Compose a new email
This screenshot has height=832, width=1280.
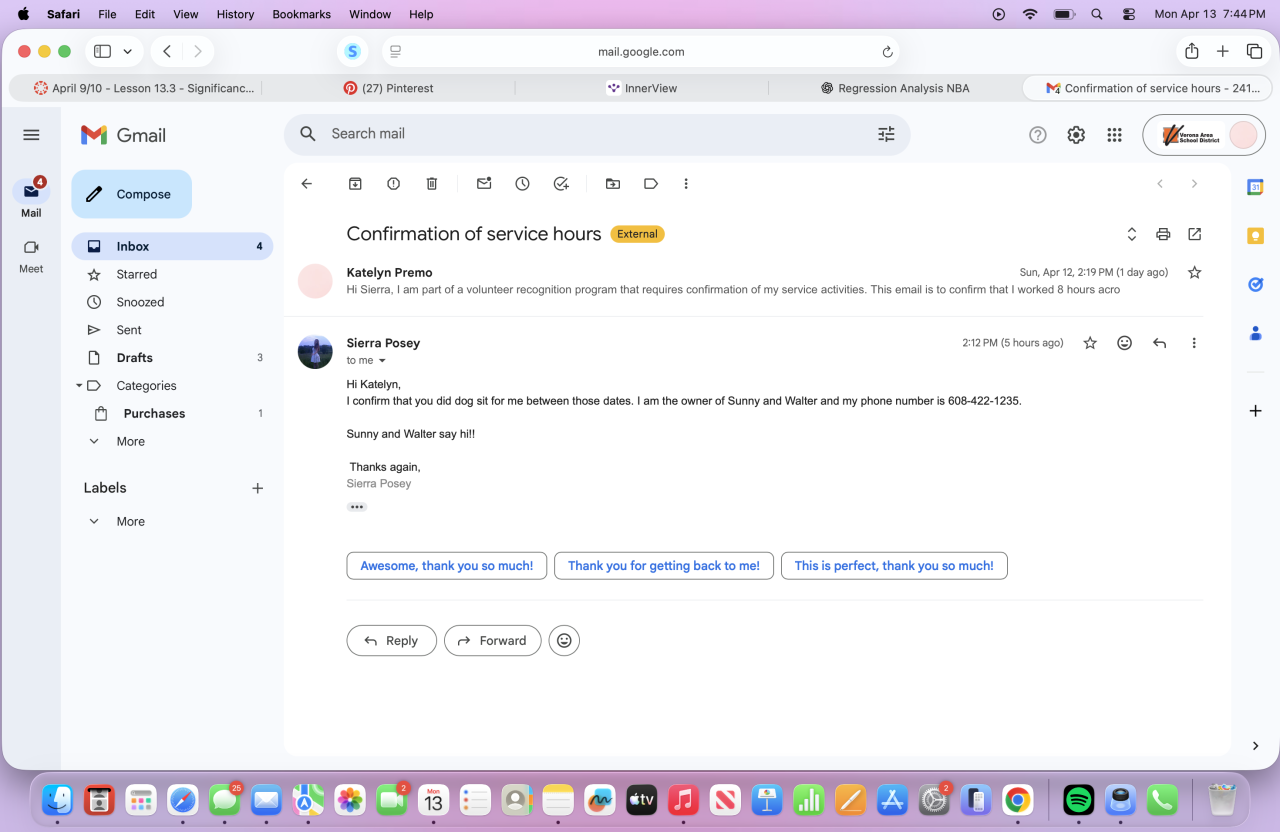[131, 194]
